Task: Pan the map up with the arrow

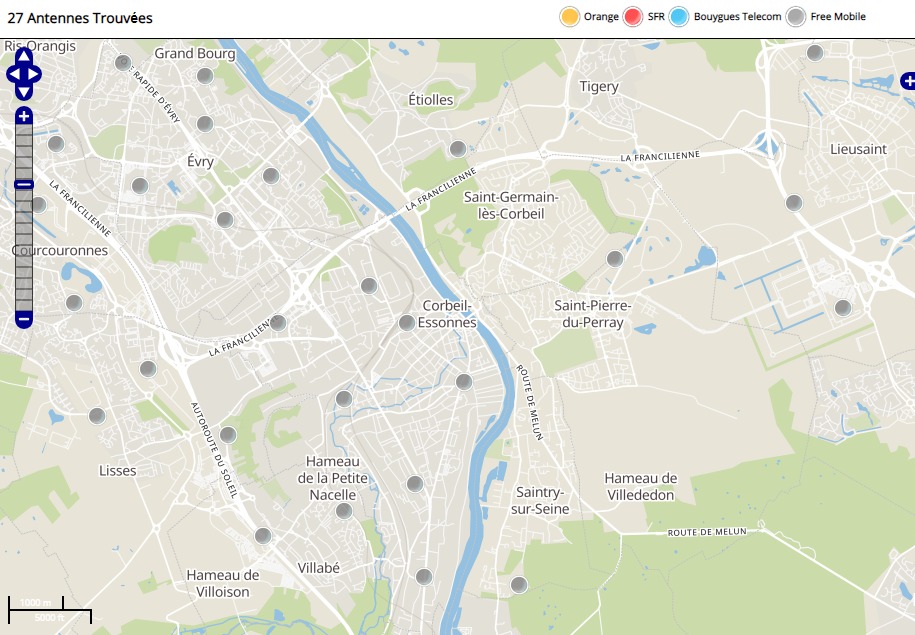Action: (24, 56)
